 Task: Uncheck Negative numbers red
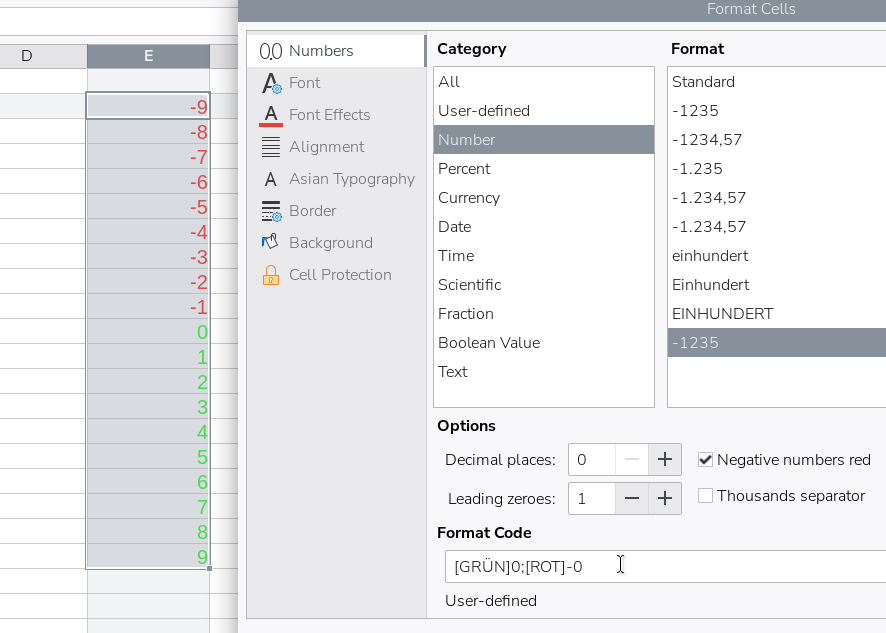[x=705, y=459]
